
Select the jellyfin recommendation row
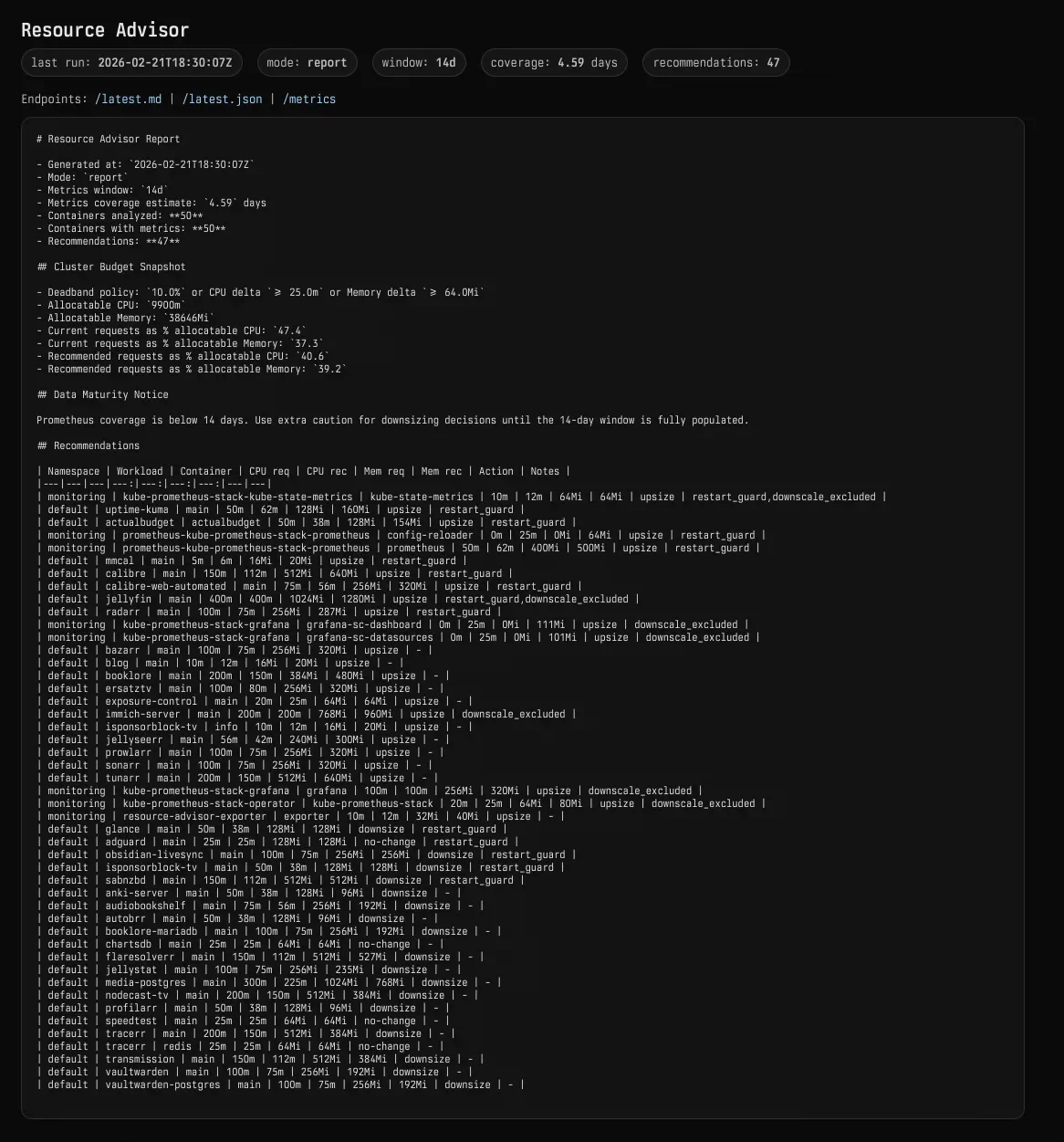(x=338, y=599)
